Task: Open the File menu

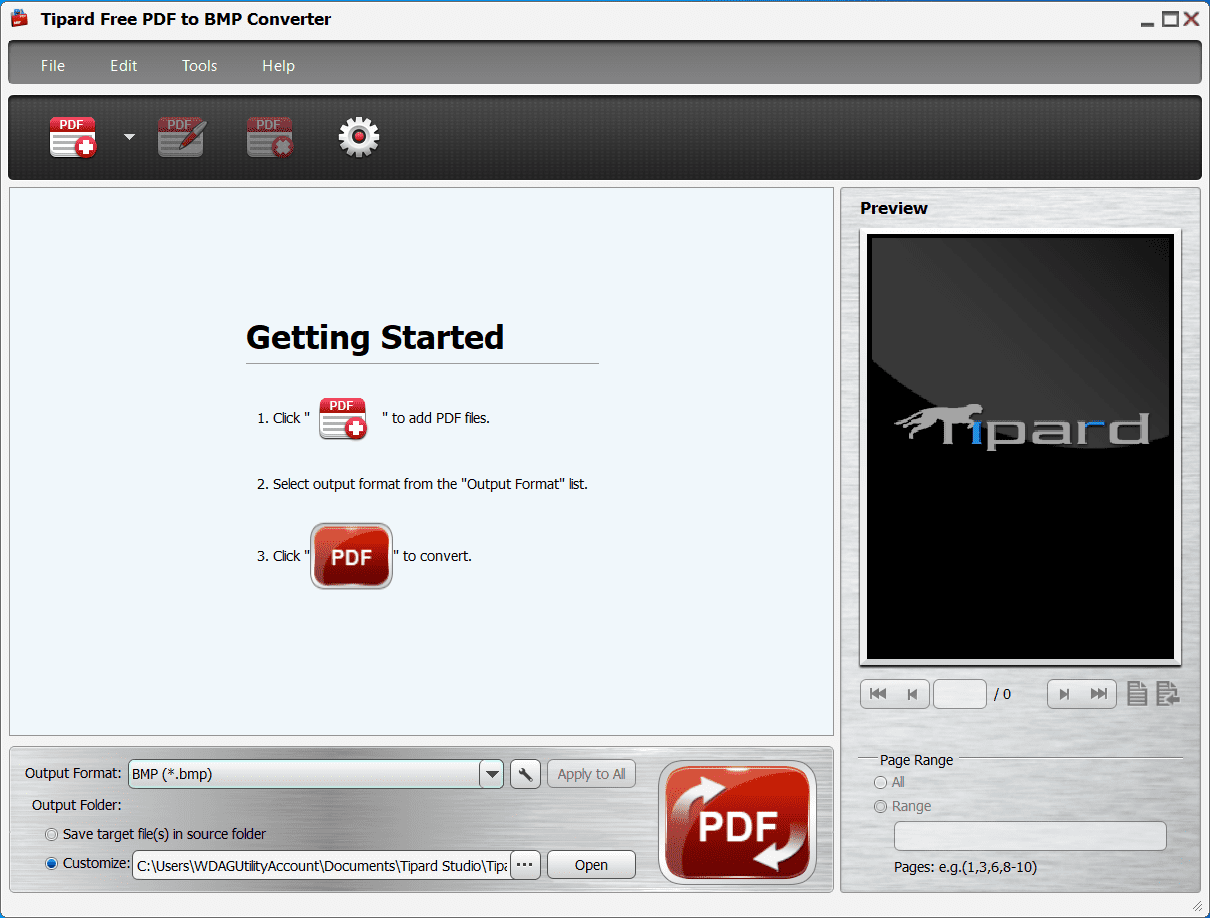Action: point(53,66)
